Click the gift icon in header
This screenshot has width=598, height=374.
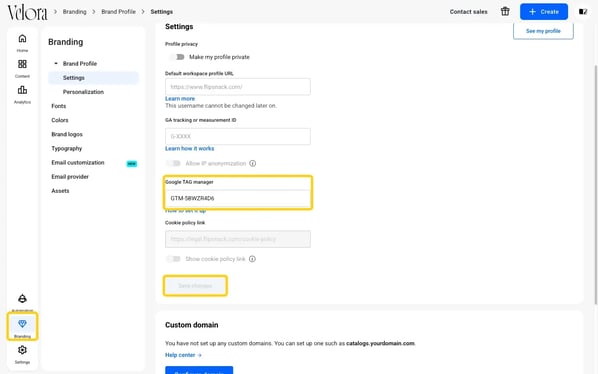click(505, 11)
